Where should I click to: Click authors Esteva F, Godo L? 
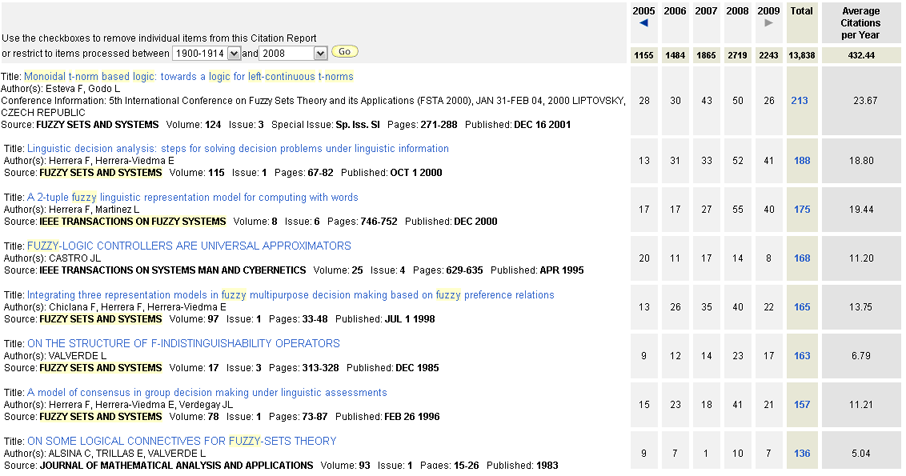click(x=83, y=88)
